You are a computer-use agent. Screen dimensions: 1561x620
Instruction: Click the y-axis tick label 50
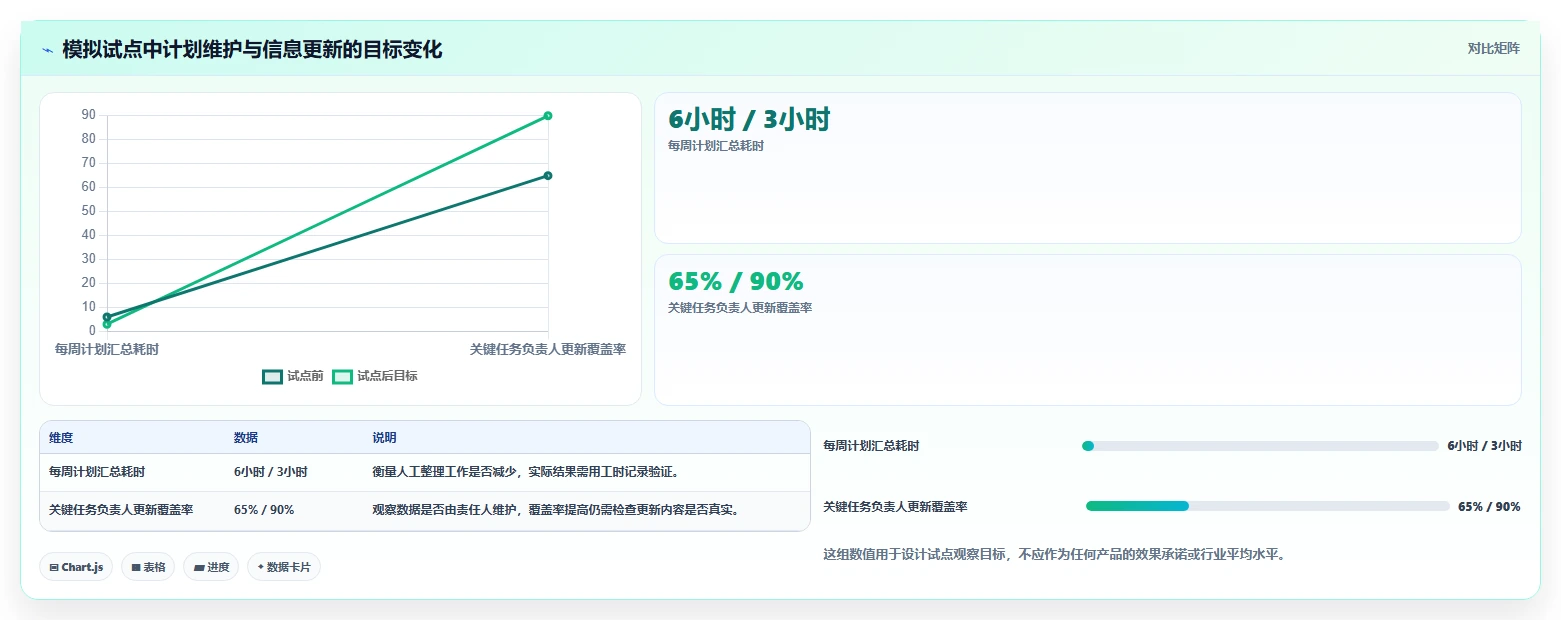(89, 211)
